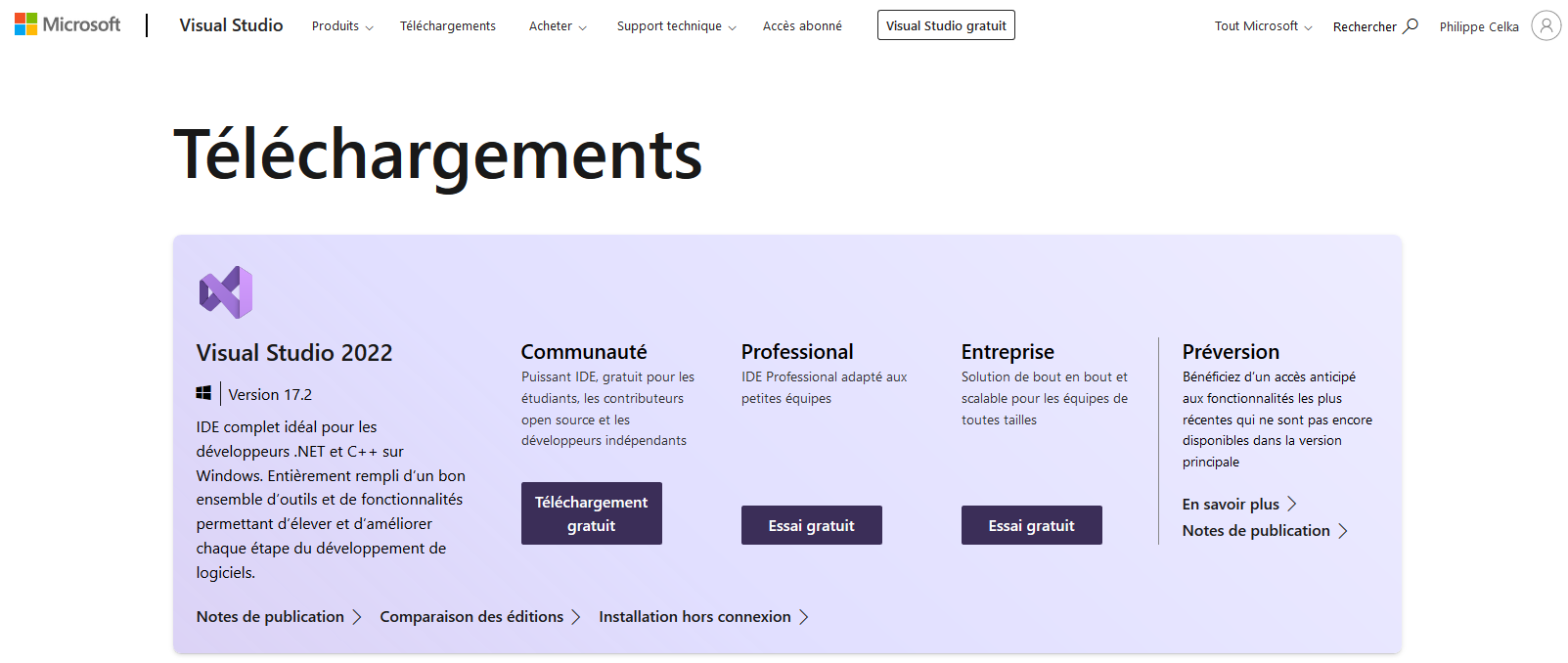The image size is (1568, 663).
Task: Click the Rechercher magnifier icon
Action: (x=1411, y=25)
